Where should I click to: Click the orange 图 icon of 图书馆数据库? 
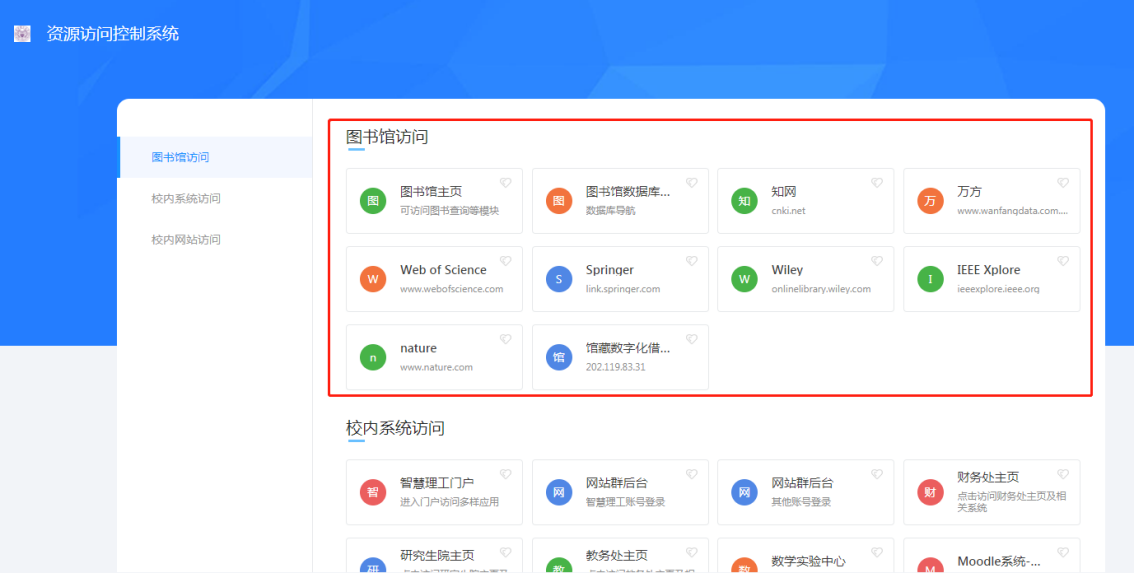click(x=559, y=201)
